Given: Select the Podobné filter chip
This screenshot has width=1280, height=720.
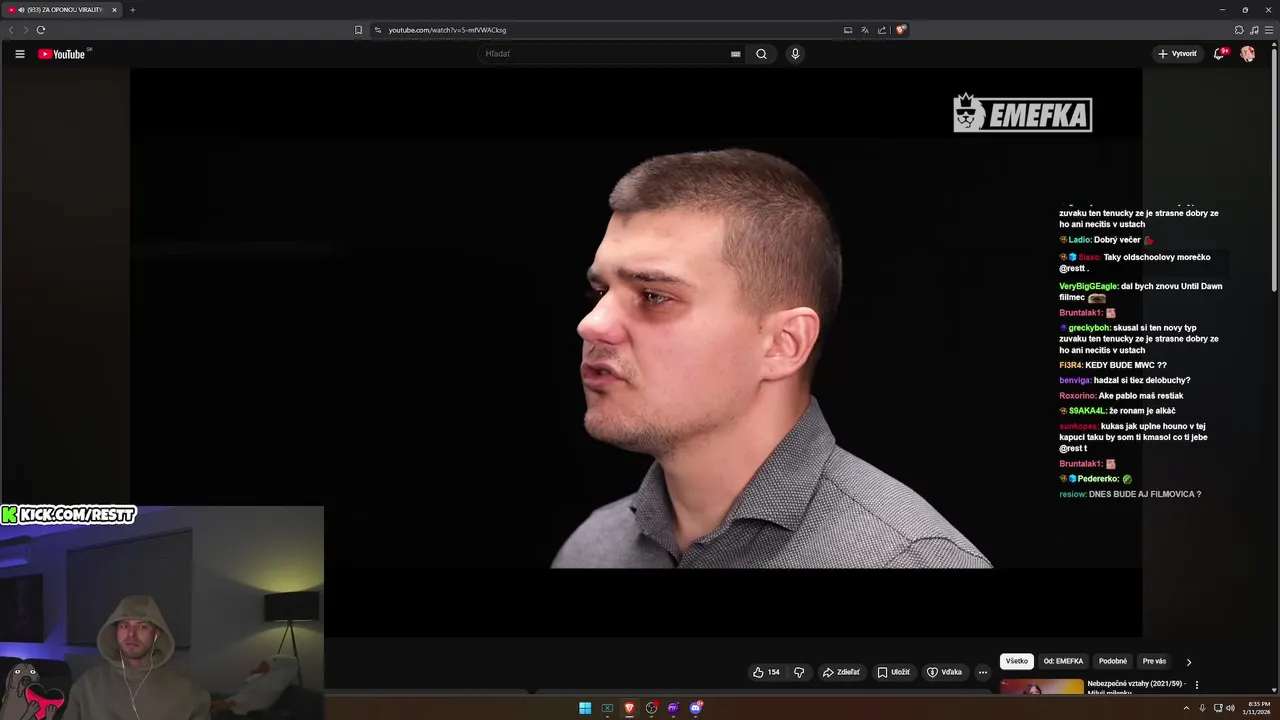Looking at the screenshot, I should tap(1113, 661).
